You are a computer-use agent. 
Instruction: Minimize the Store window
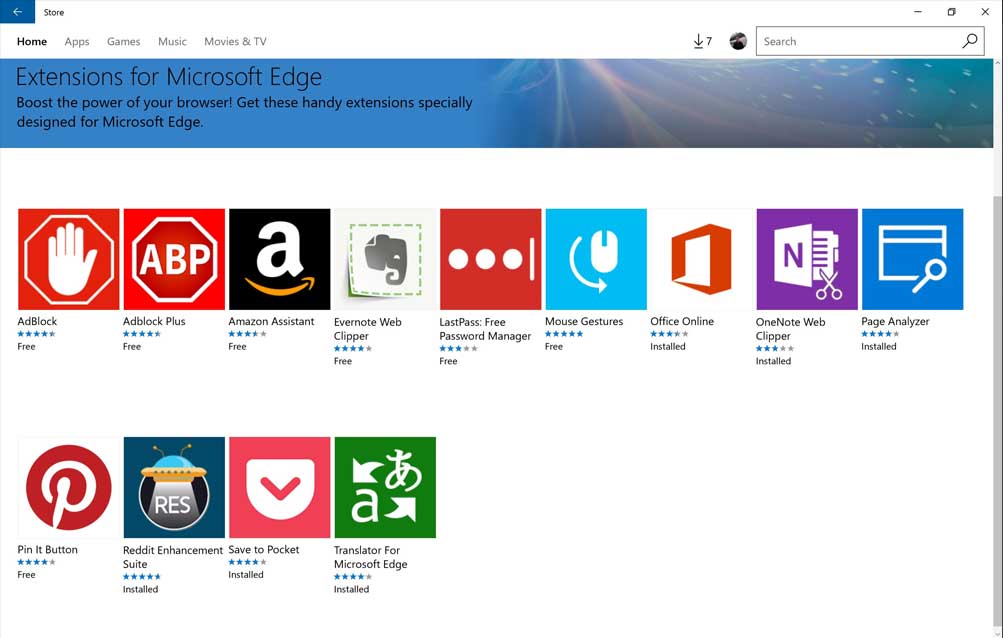tap(918, 12)
